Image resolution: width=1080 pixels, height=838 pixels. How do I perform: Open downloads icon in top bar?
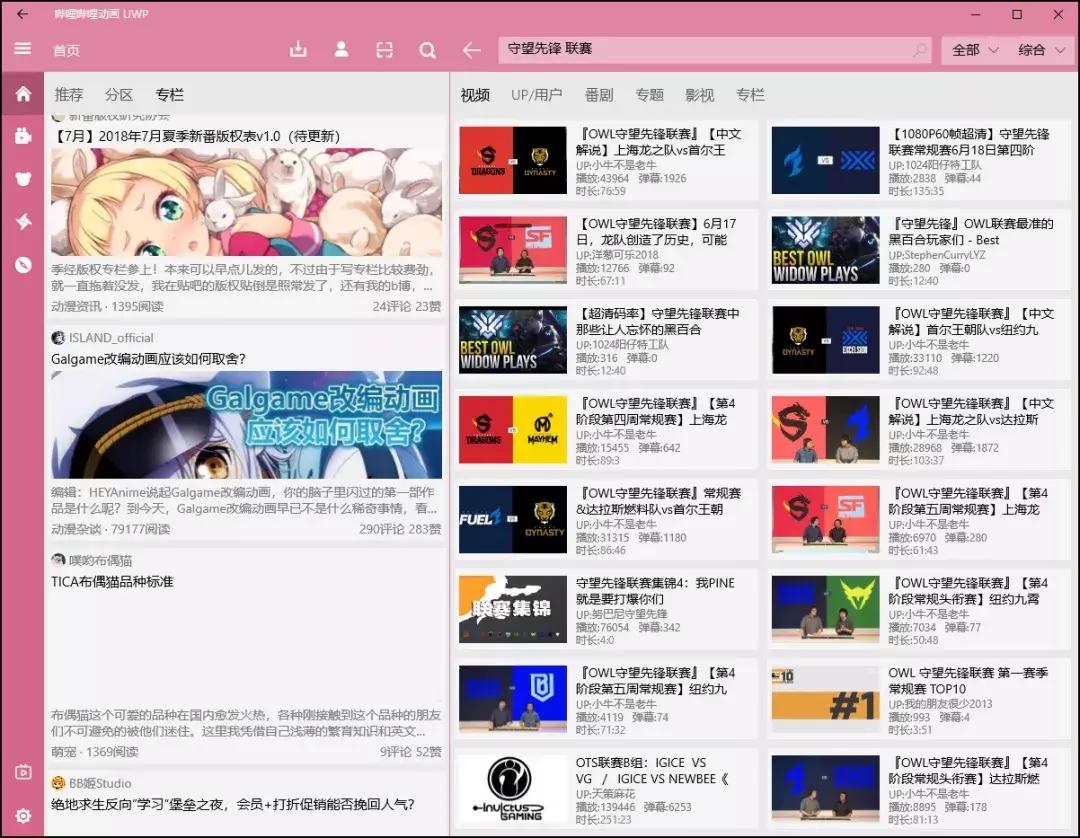[298, 50]
